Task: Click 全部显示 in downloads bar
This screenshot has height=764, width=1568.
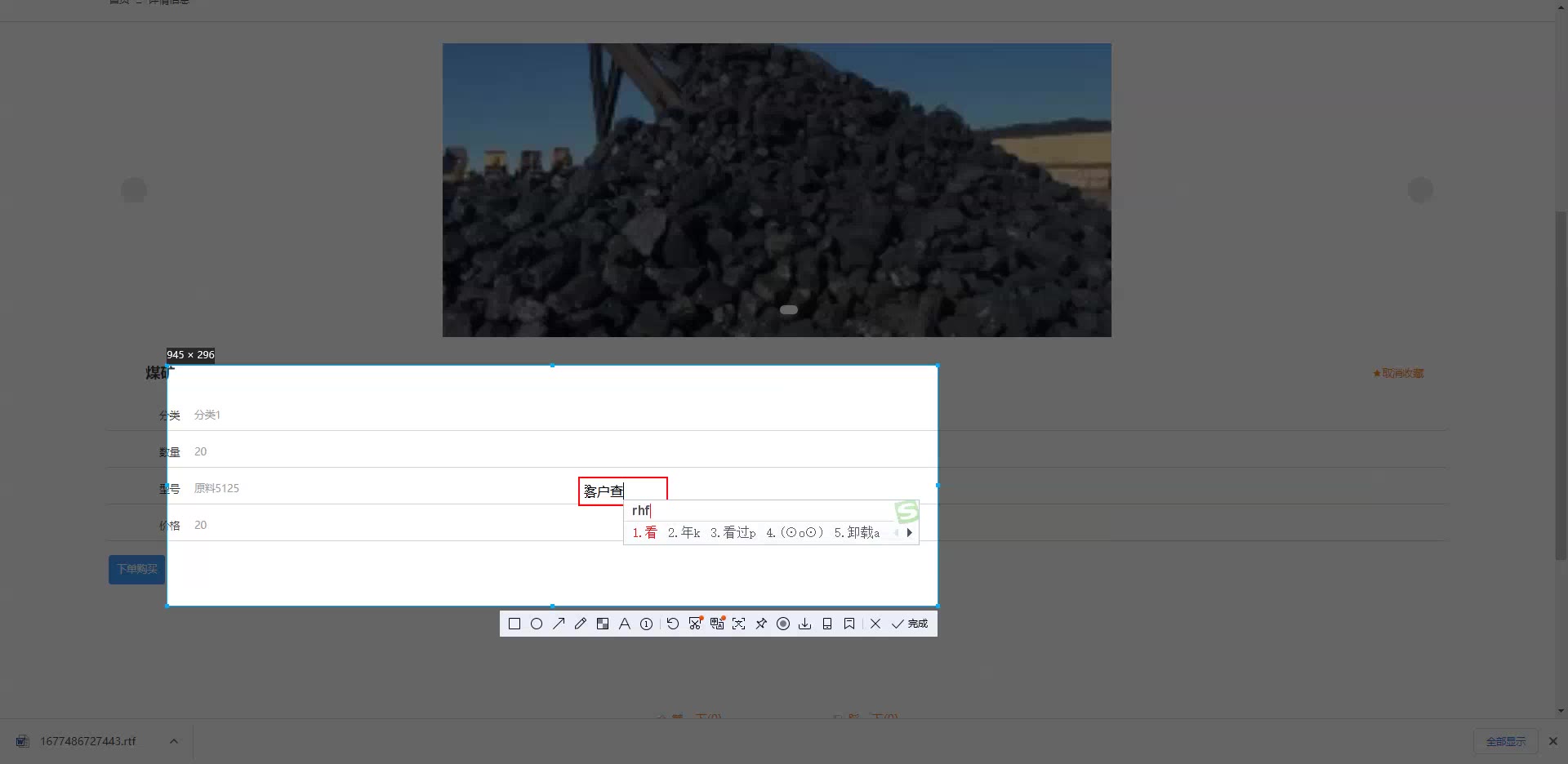Action: [1506, 741]
